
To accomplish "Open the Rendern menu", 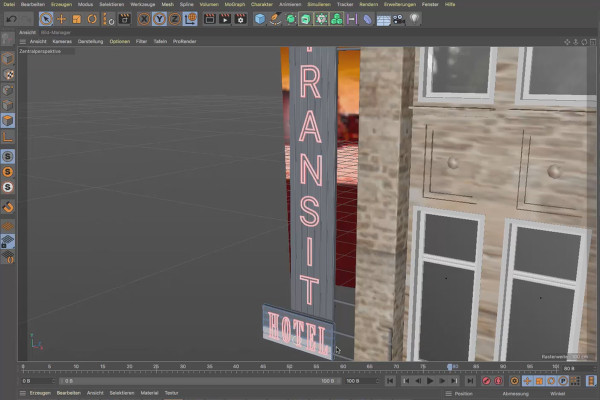I will pos(368,4).
